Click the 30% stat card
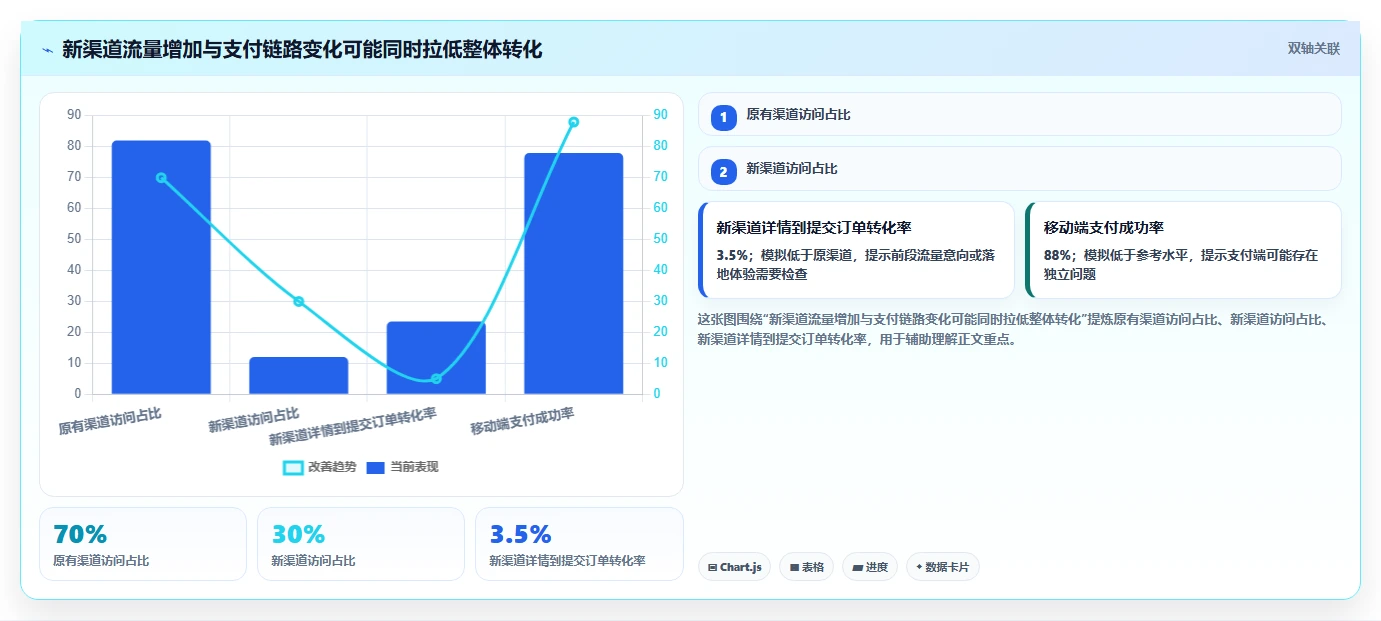Screen dimensions: 1381x621 [x=360, y=544]
